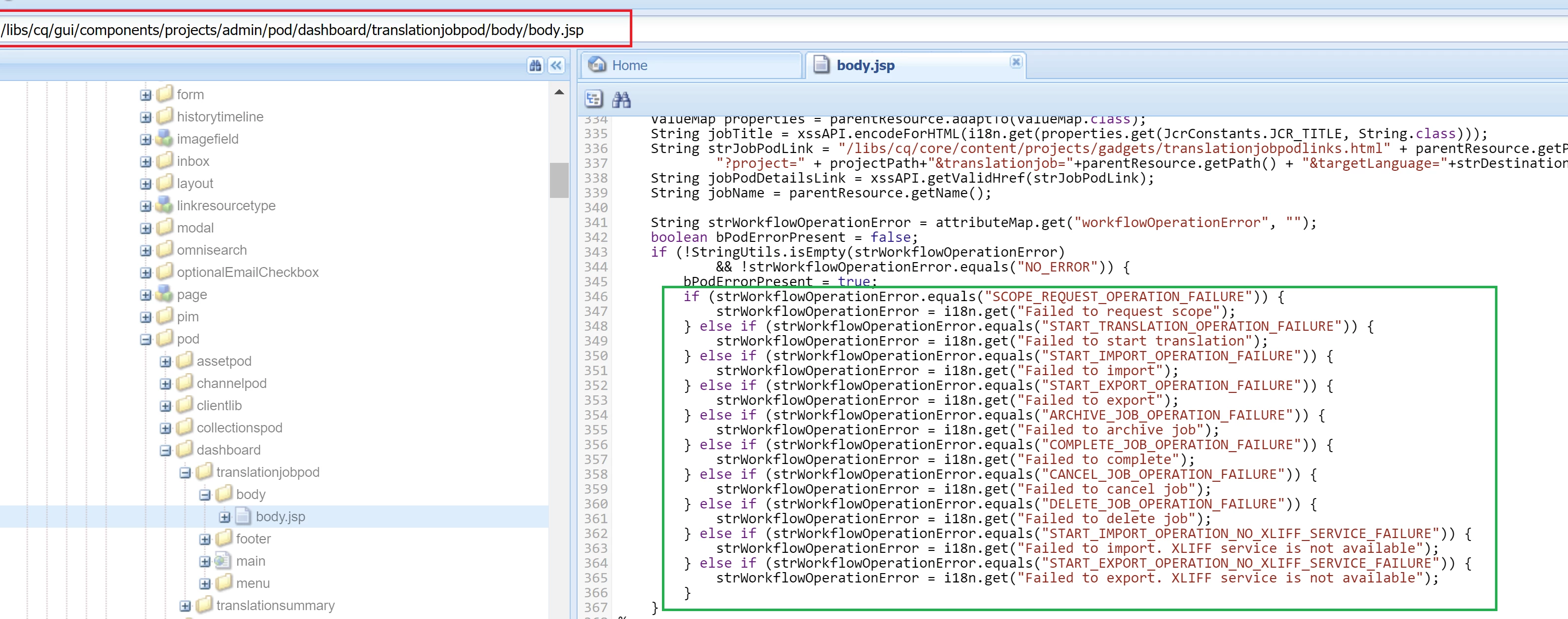Click the tree panel scroll-up arrow
Image resolution: width=1568 pixels, height=619 pixels.
pyautogui.click(x=559, y=92)
